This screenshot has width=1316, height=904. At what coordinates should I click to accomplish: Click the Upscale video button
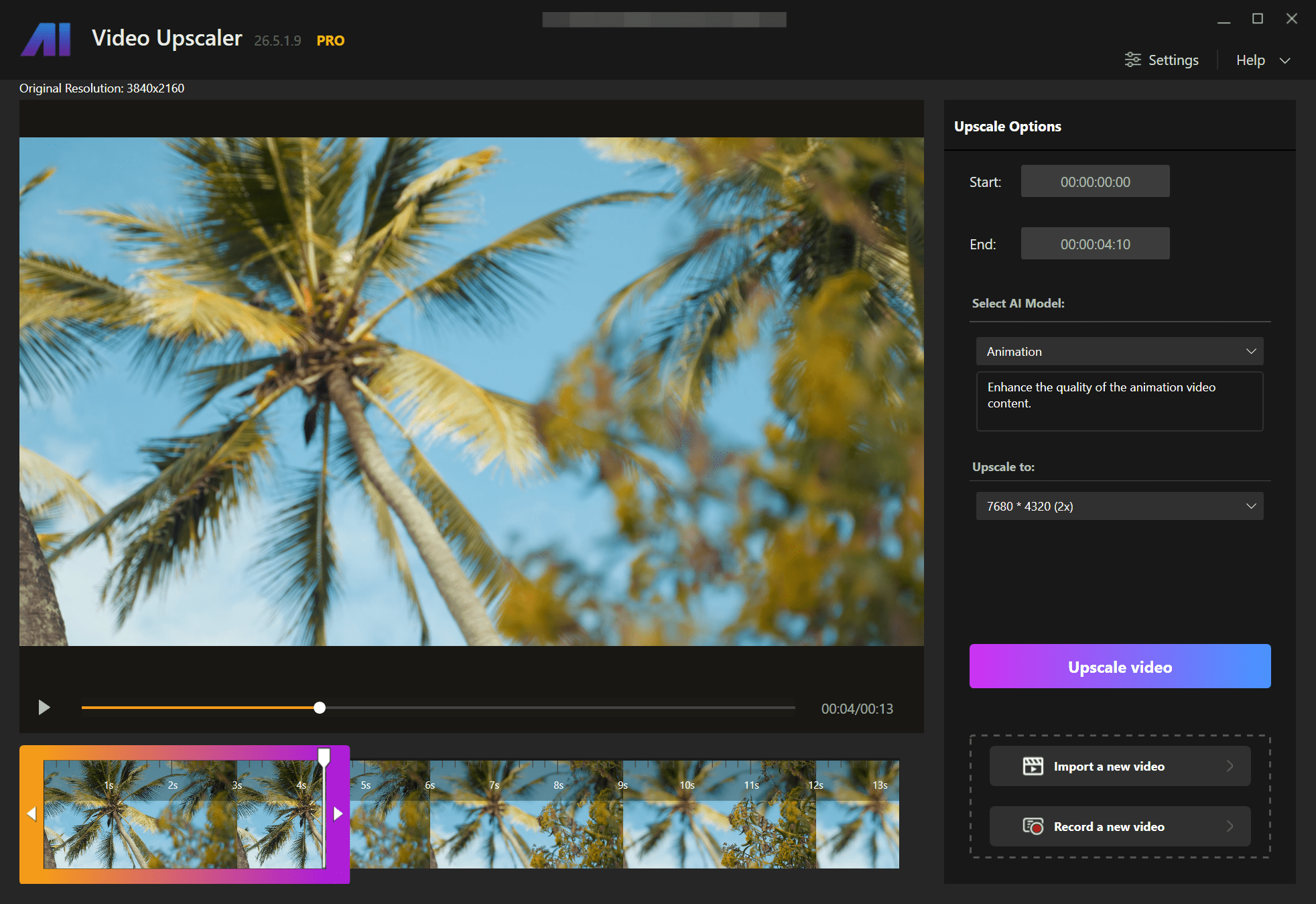1119,666
